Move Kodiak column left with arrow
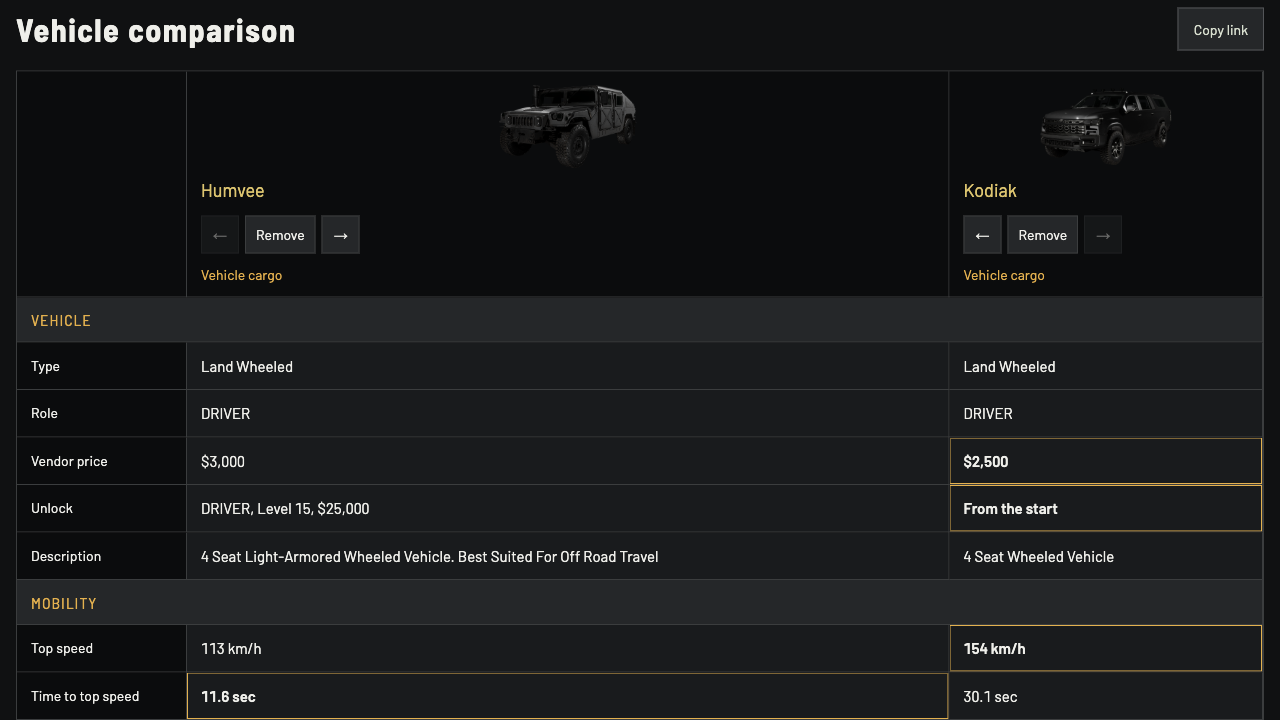 pyautogui.click(x=982, y=235)
